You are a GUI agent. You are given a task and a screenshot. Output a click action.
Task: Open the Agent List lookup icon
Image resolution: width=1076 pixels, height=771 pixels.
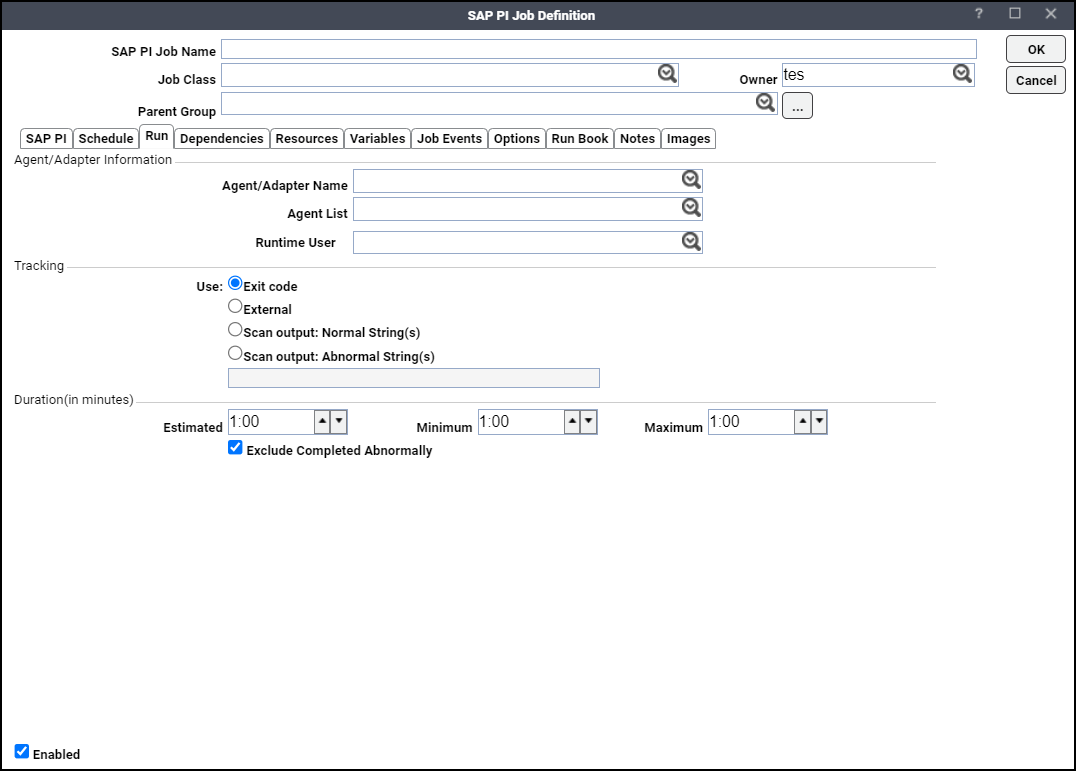(691, 208)
